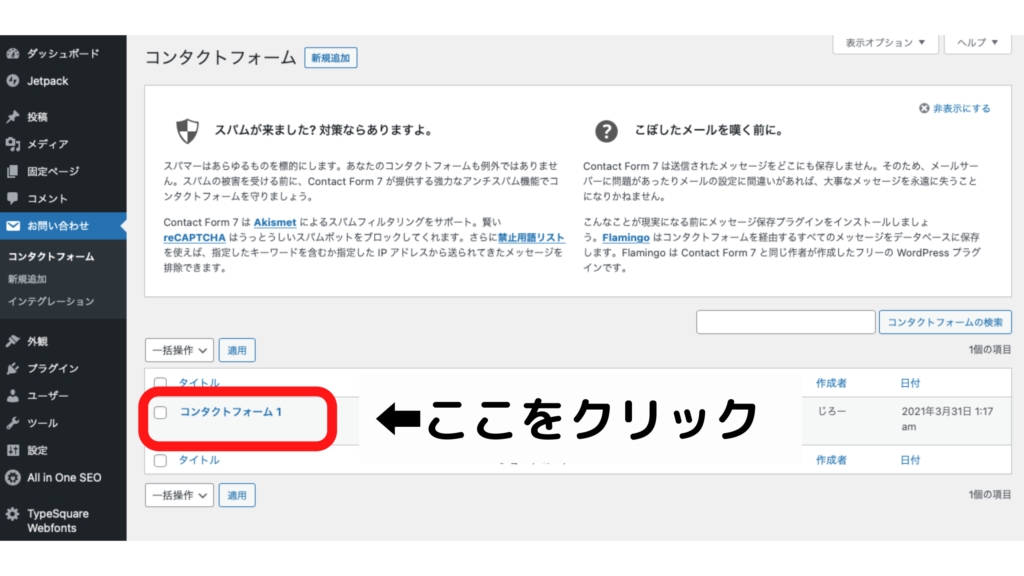Tick the select-all checkbox in the table footer
The image size is (1024, 576).
(x=161, y=460)
